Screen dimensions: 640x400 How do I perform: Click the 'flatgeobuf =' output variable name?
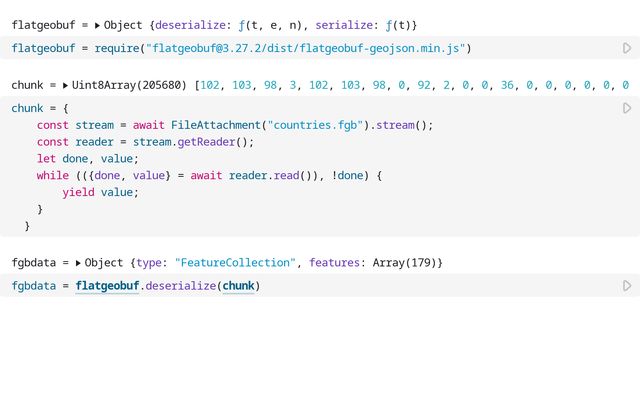coord(45,24)
